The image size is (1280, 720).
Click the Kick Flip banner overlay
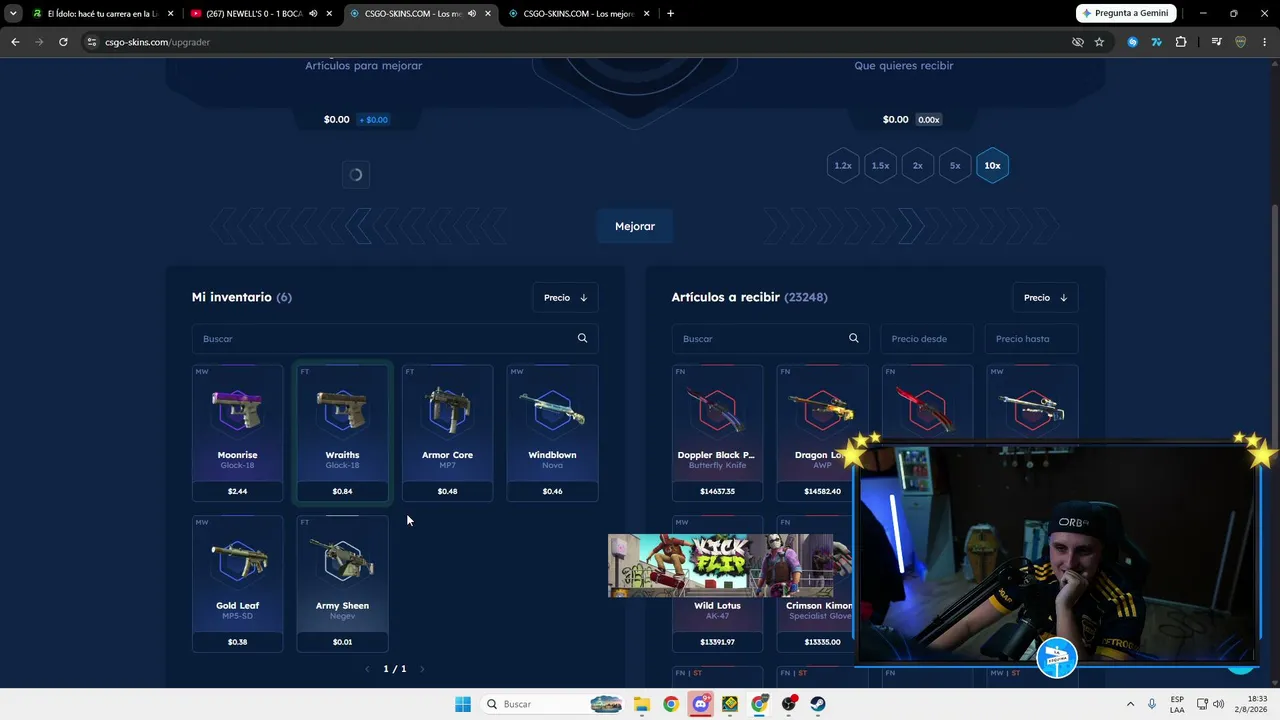point(720,566)
